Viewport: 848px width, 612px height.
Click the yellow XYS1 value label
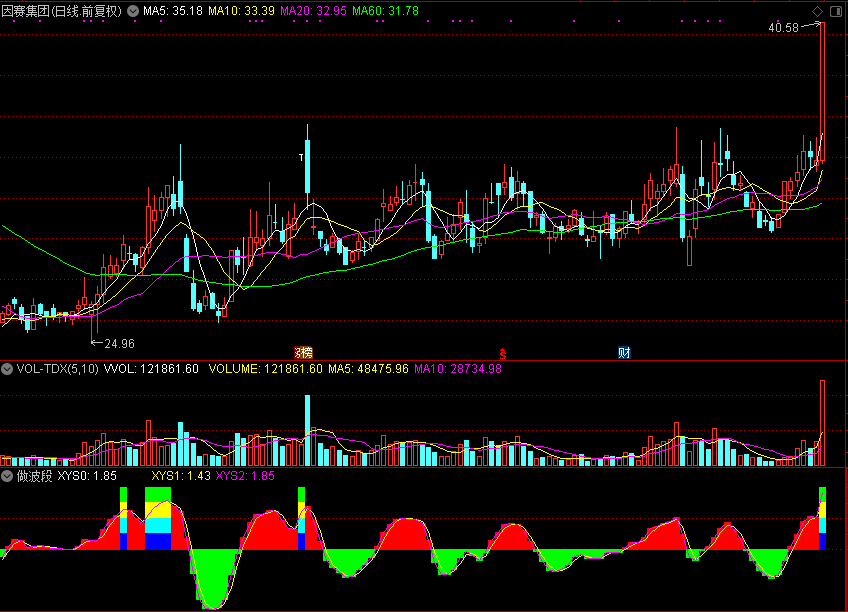tap(181, 476)
